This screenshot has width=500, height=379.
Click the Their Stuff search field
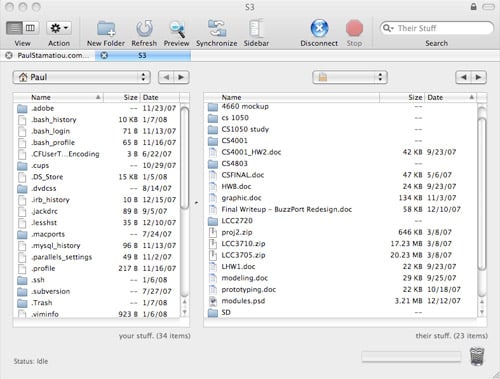[437, 28]
